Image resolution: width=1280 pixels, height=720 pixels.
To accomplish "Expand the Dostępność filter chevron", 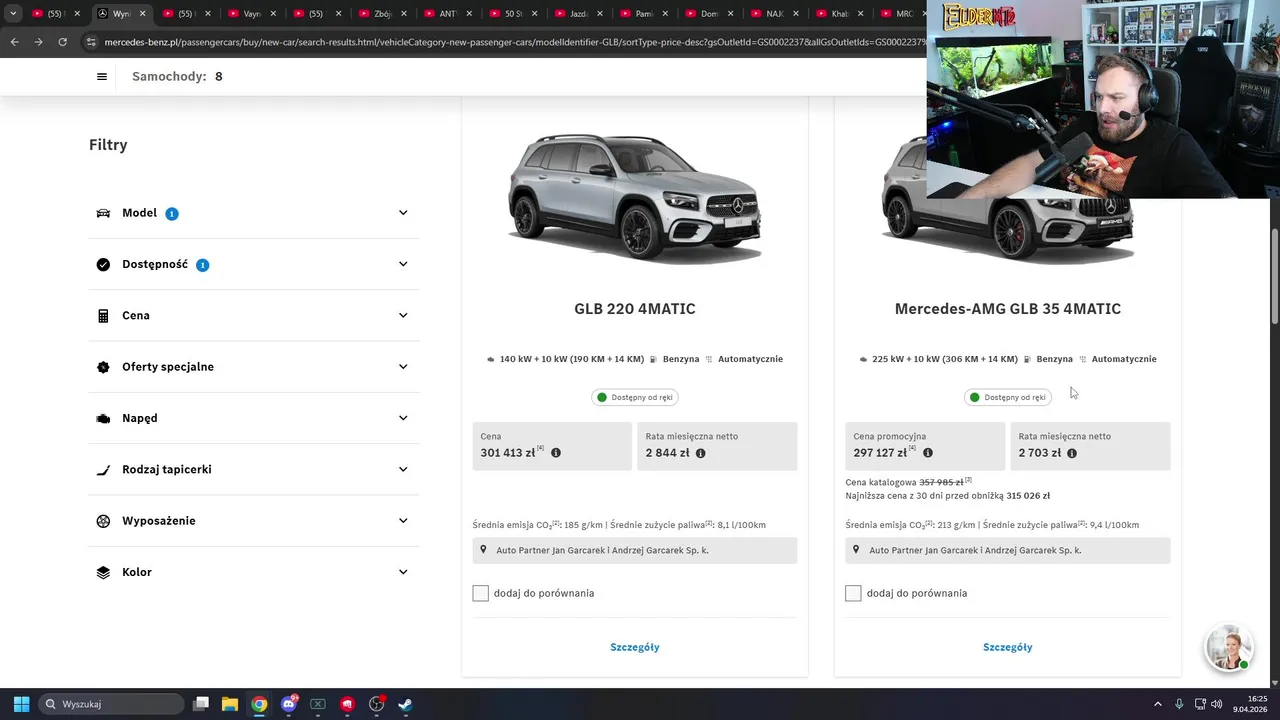I will coord(403,264).
